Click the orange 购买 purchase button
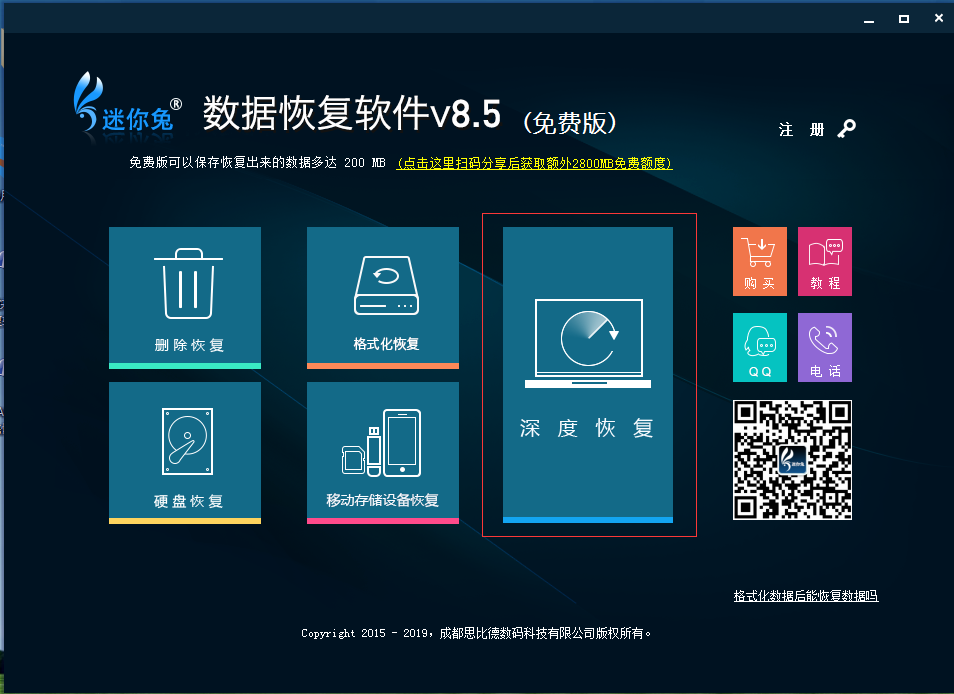Image resolution: width=954 pixels, height=694 pixels. (759, 262)
